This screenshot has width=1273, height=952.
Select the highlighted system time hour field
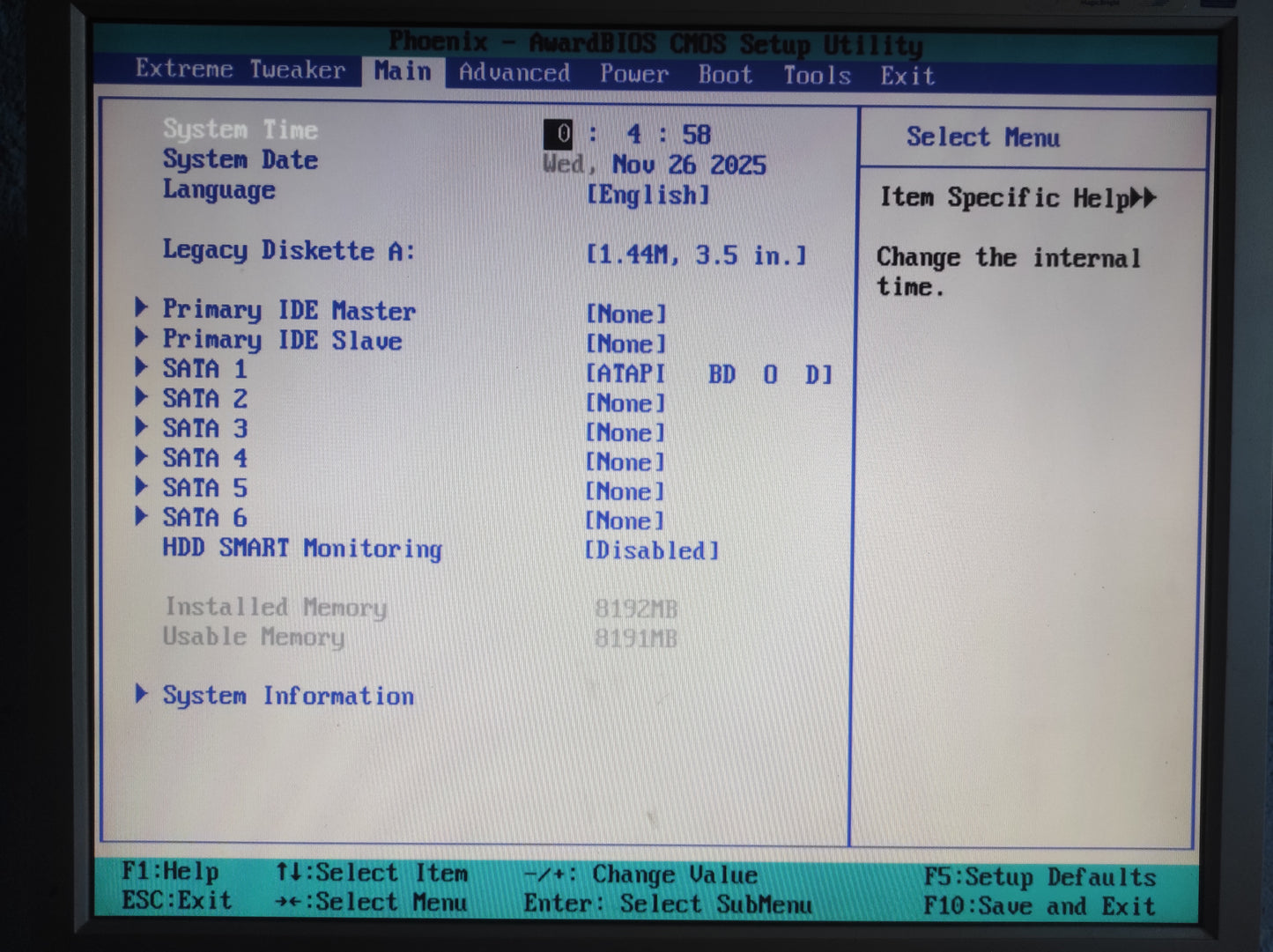[x=559, y=135]
